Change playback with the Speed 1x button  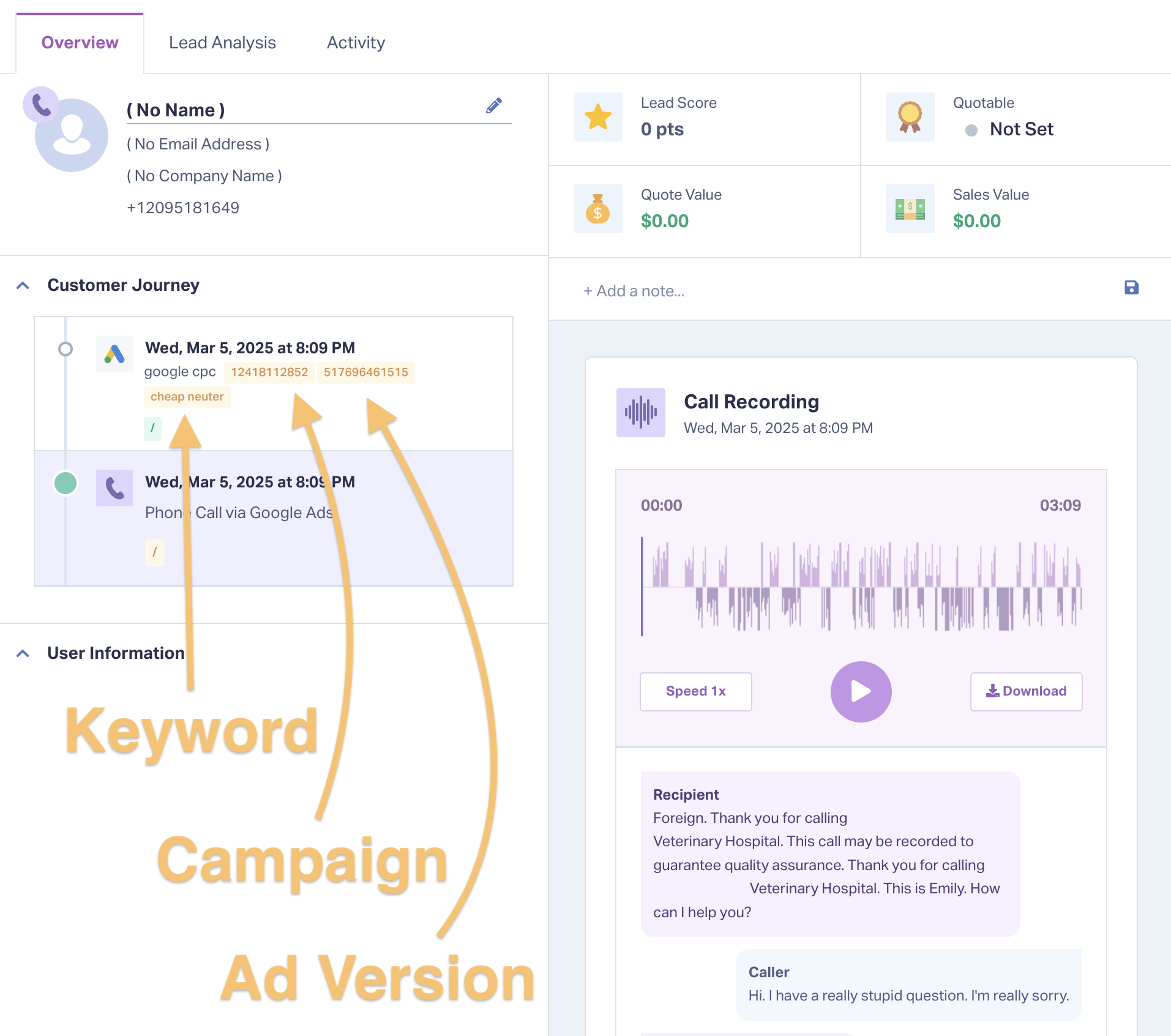click(696, 691)
